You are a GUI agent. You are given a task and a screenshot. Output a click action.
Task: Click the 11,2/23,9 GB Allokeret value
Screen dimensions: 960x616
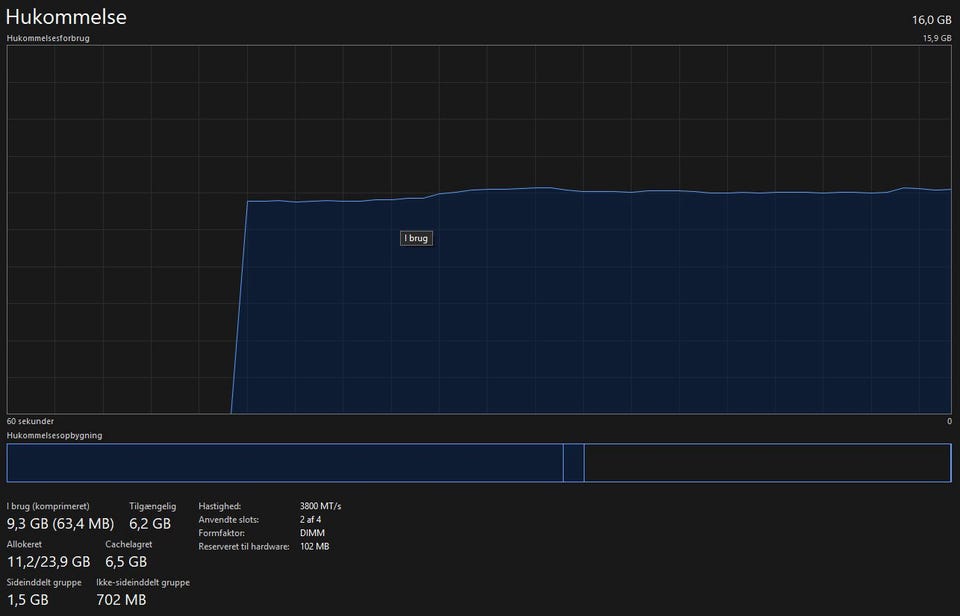pos(48,561)
